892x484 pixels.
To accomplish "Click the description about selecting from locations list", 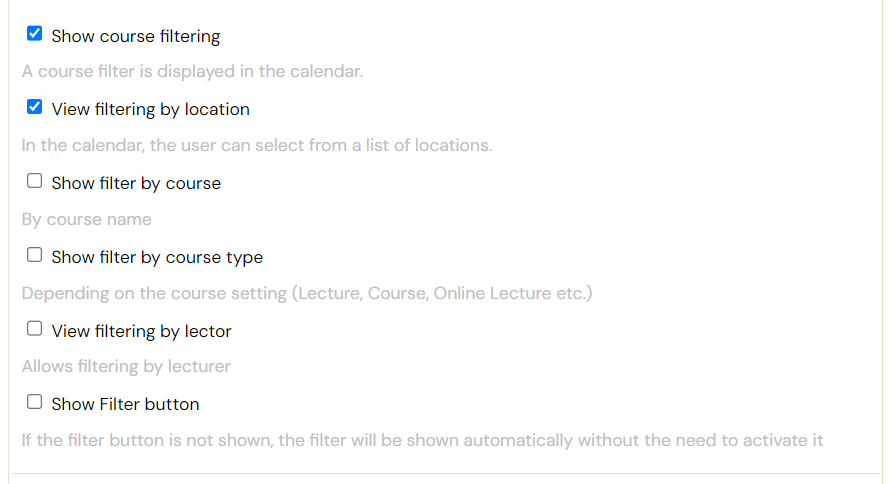I will click(257, 146).
